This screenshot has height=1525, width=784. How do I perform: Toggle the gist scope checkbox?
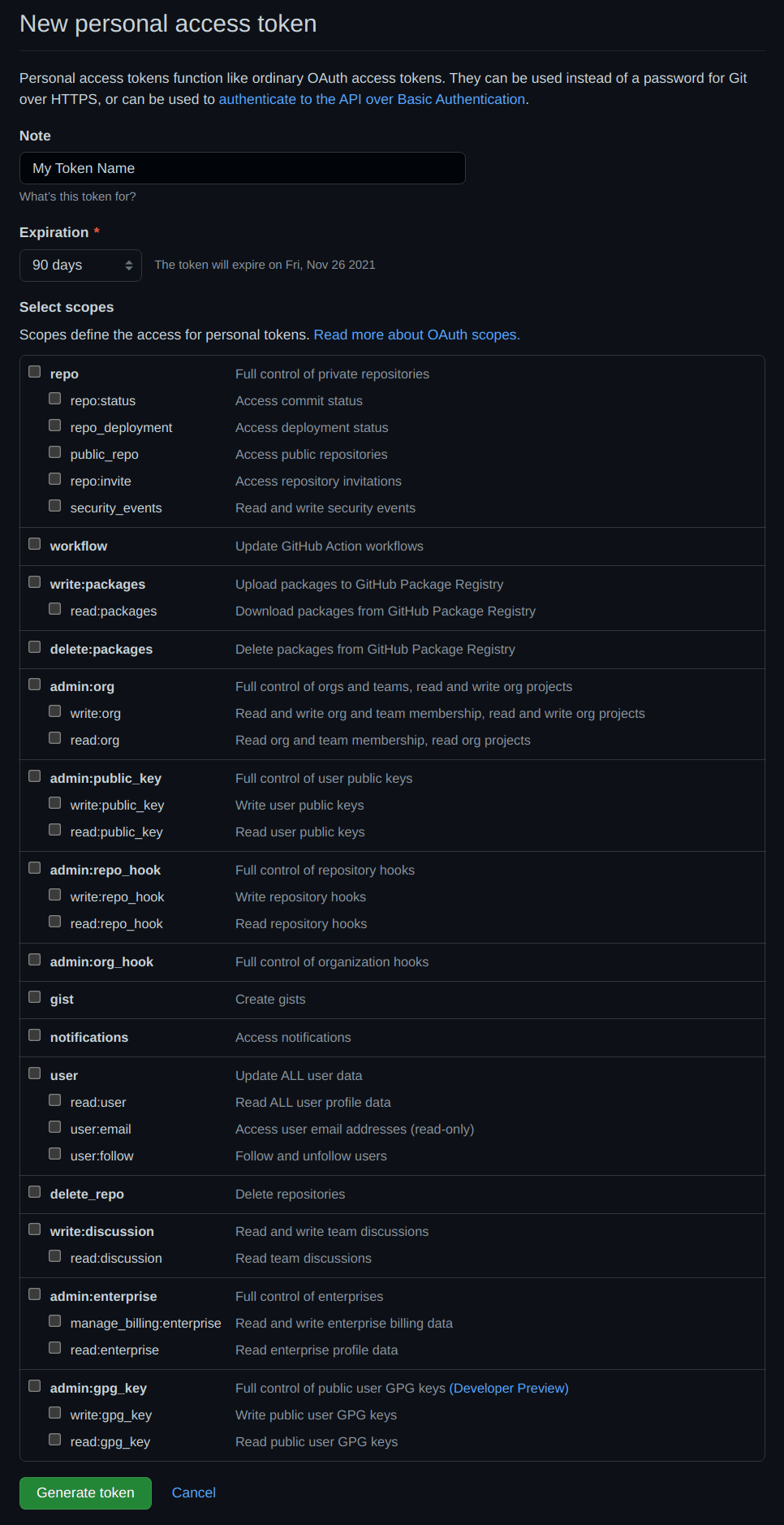point(35,997)
